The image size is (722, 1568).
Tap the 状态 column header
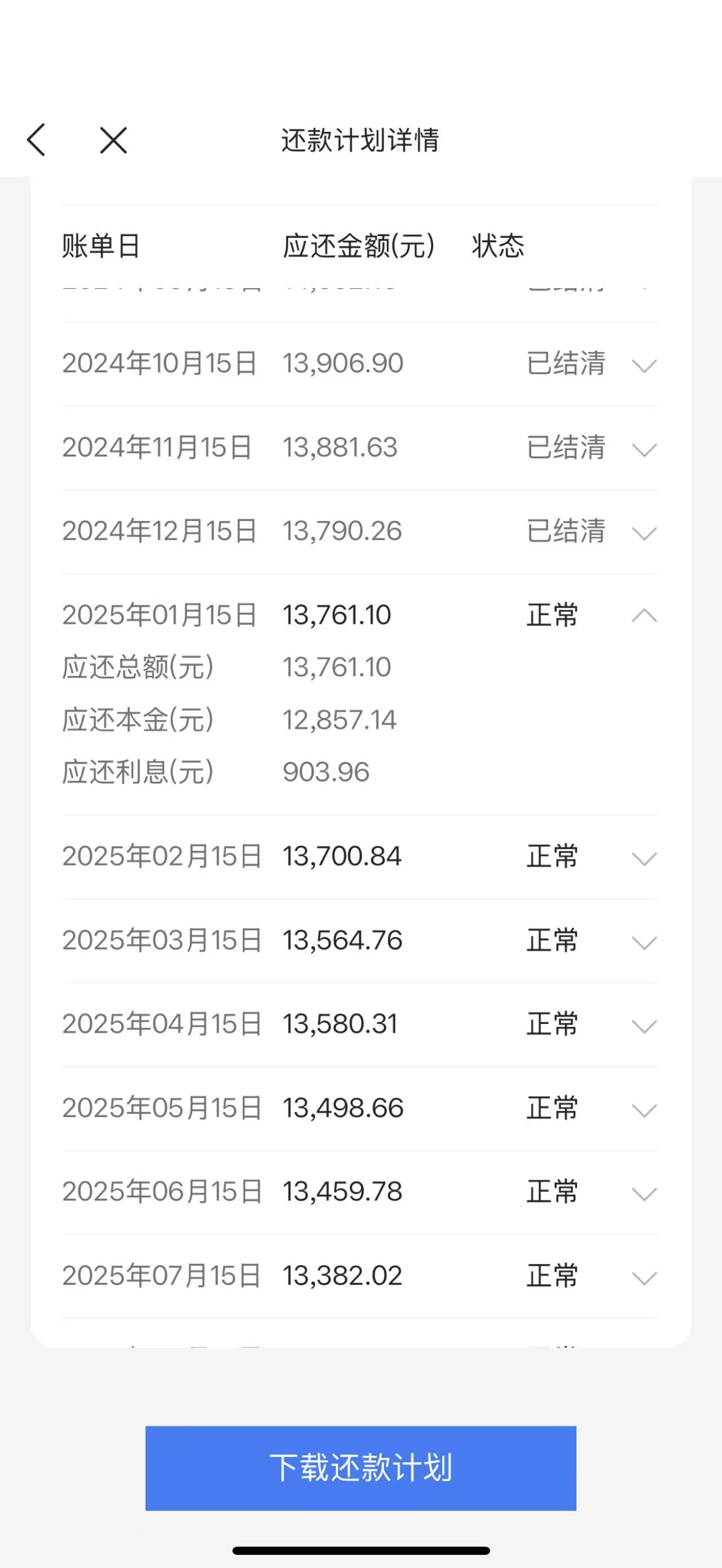(498, 246)
